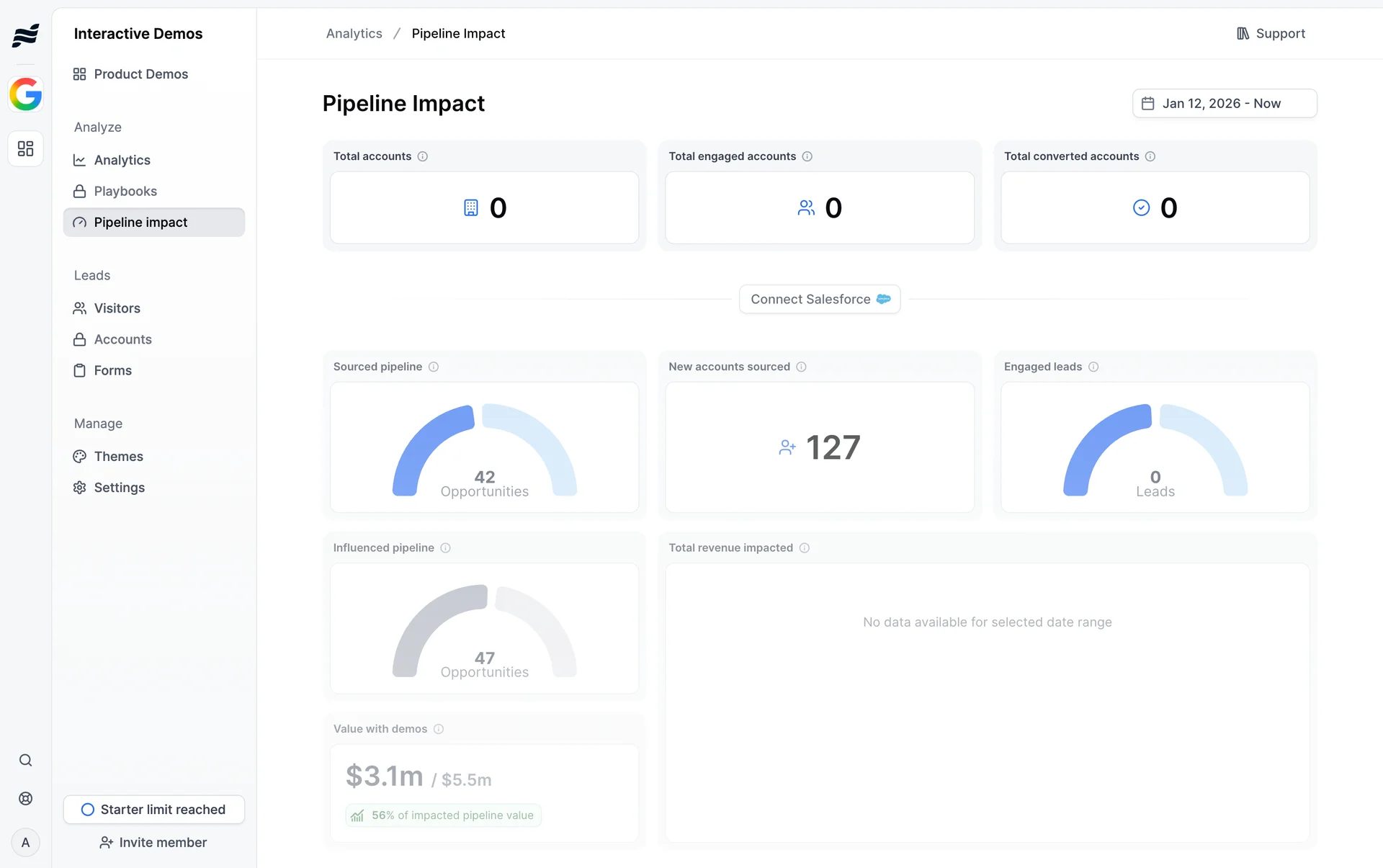
Task: Click the user avatar 'A' icon
Action: pos(26,842)
